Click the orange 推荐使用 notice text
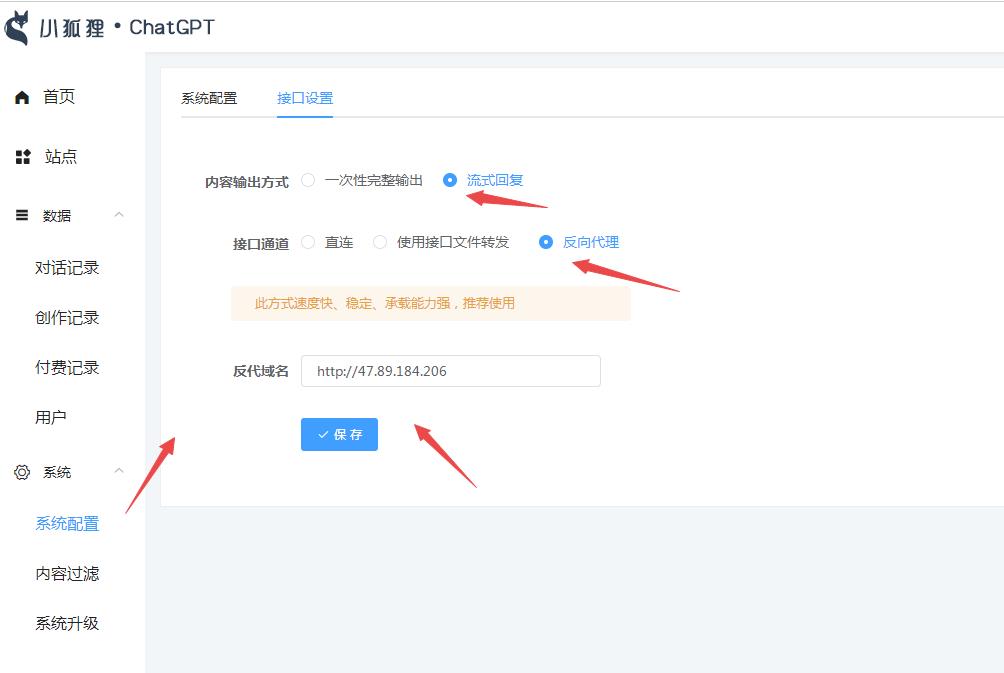Image resolution: width=1004 pixels, height=673 pixels. [385, 303]
